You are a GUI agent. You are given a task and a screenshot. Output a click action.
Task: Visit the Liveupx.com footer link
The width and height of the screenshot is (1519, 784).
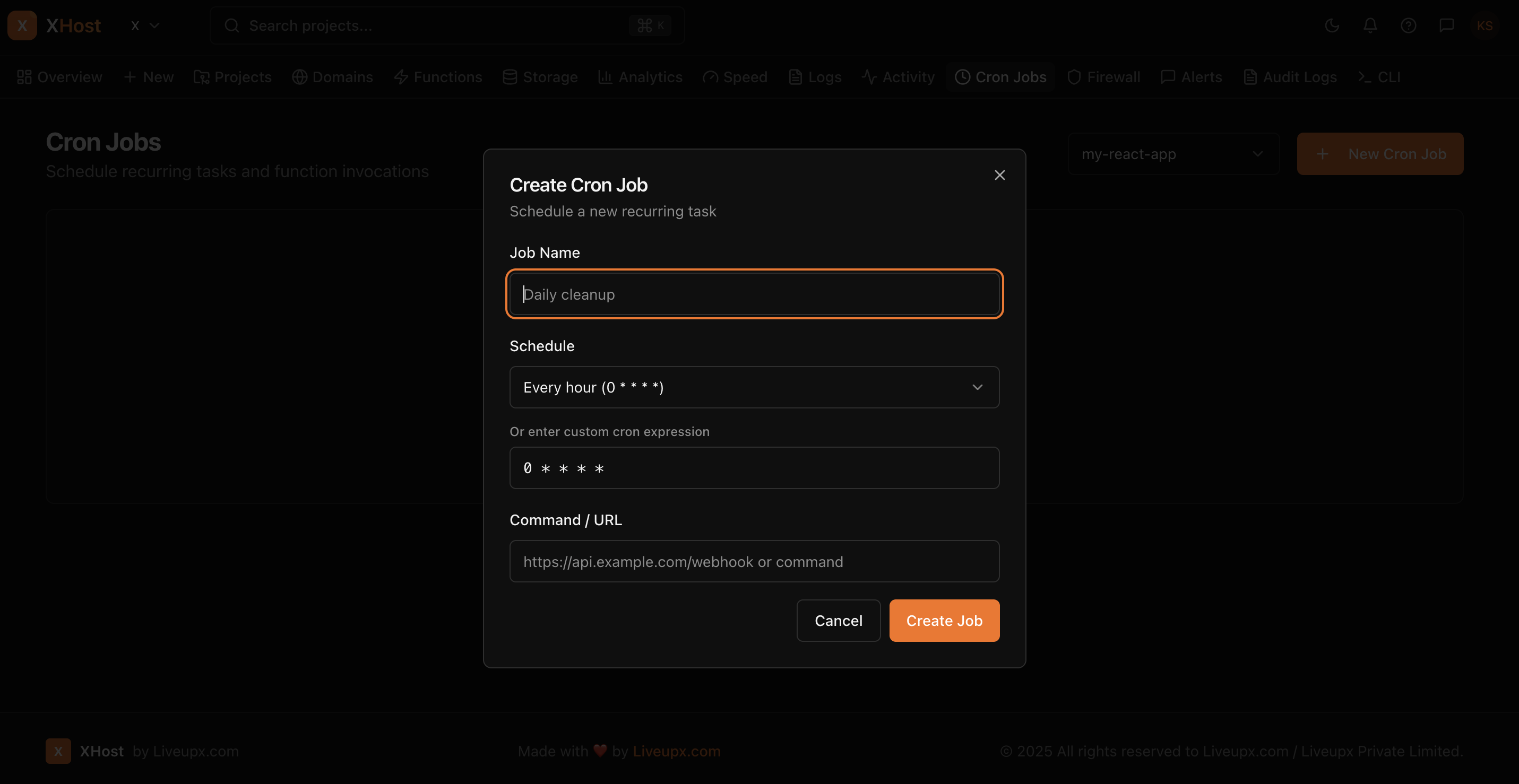tap(676, 751)
